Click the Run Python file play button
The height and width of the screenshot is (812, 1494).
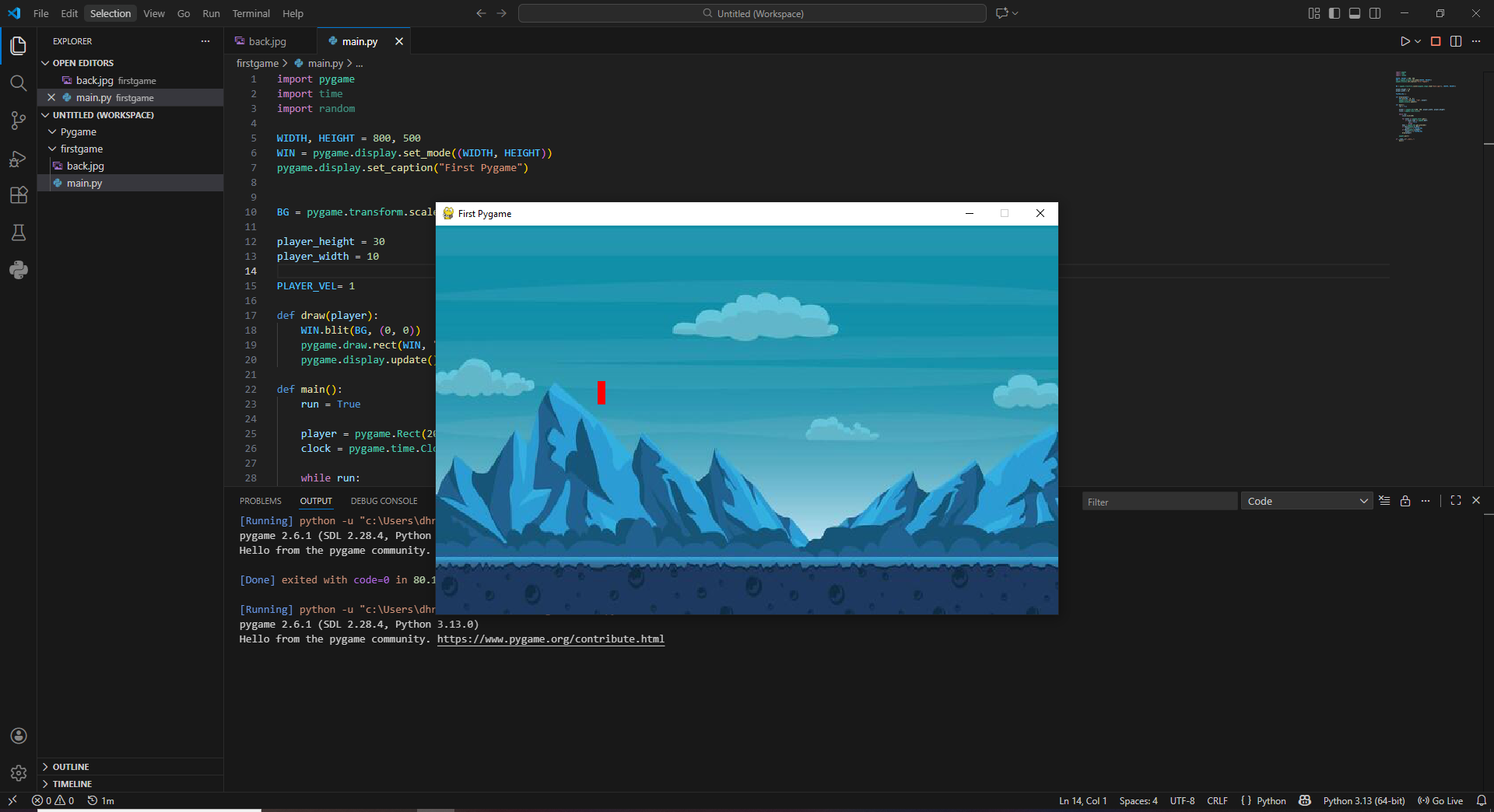pos(1405,41)
